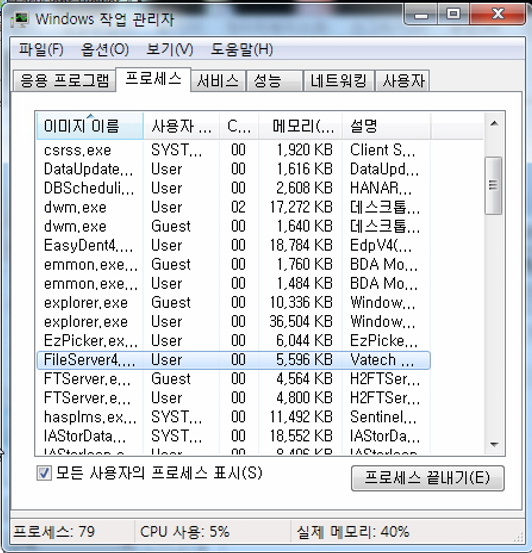
Task: Click the process list scrollbar thumb
Action: pyautogui.click(x=494, y=186)
